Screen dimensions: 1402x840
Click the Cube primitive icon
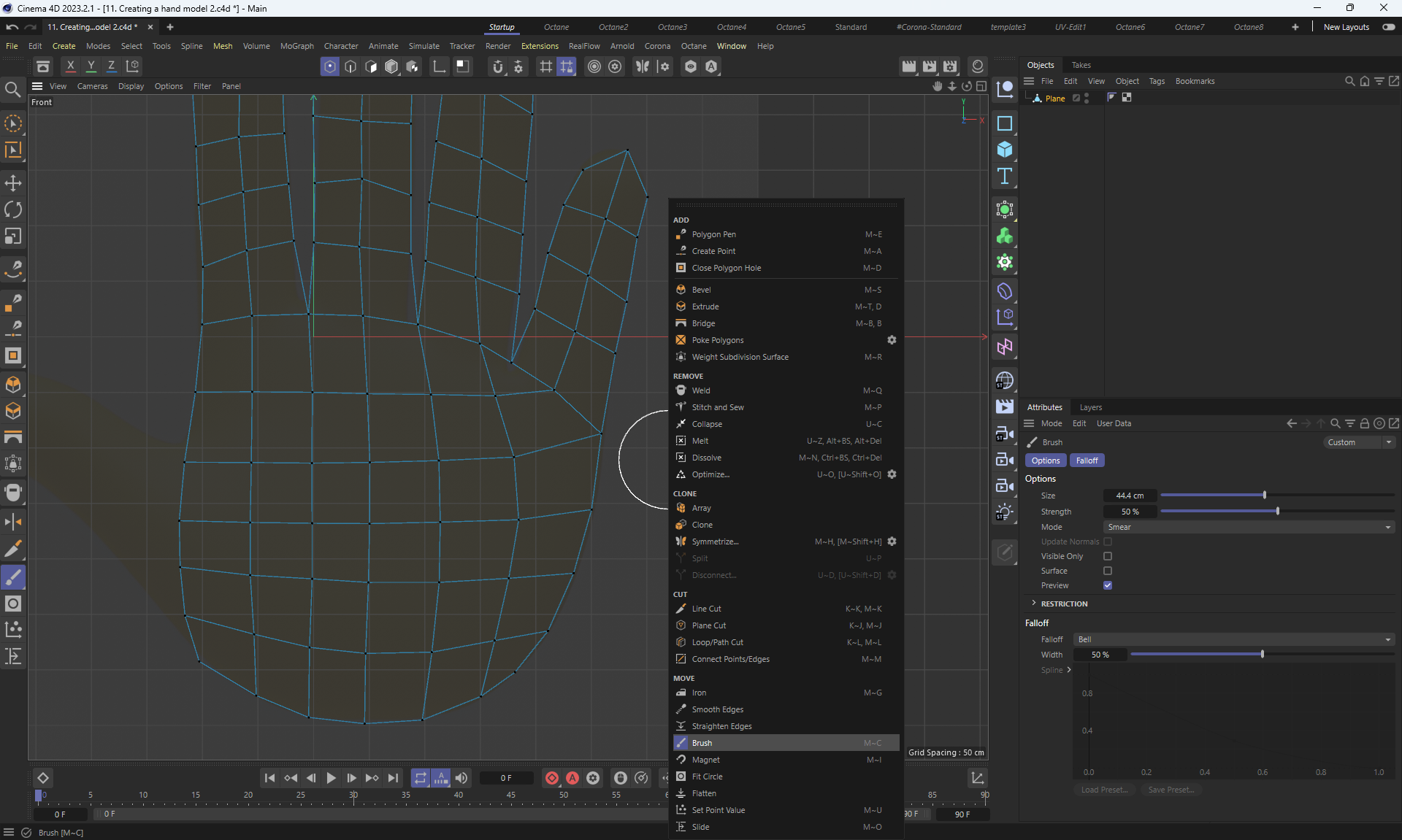point(1005,150)
